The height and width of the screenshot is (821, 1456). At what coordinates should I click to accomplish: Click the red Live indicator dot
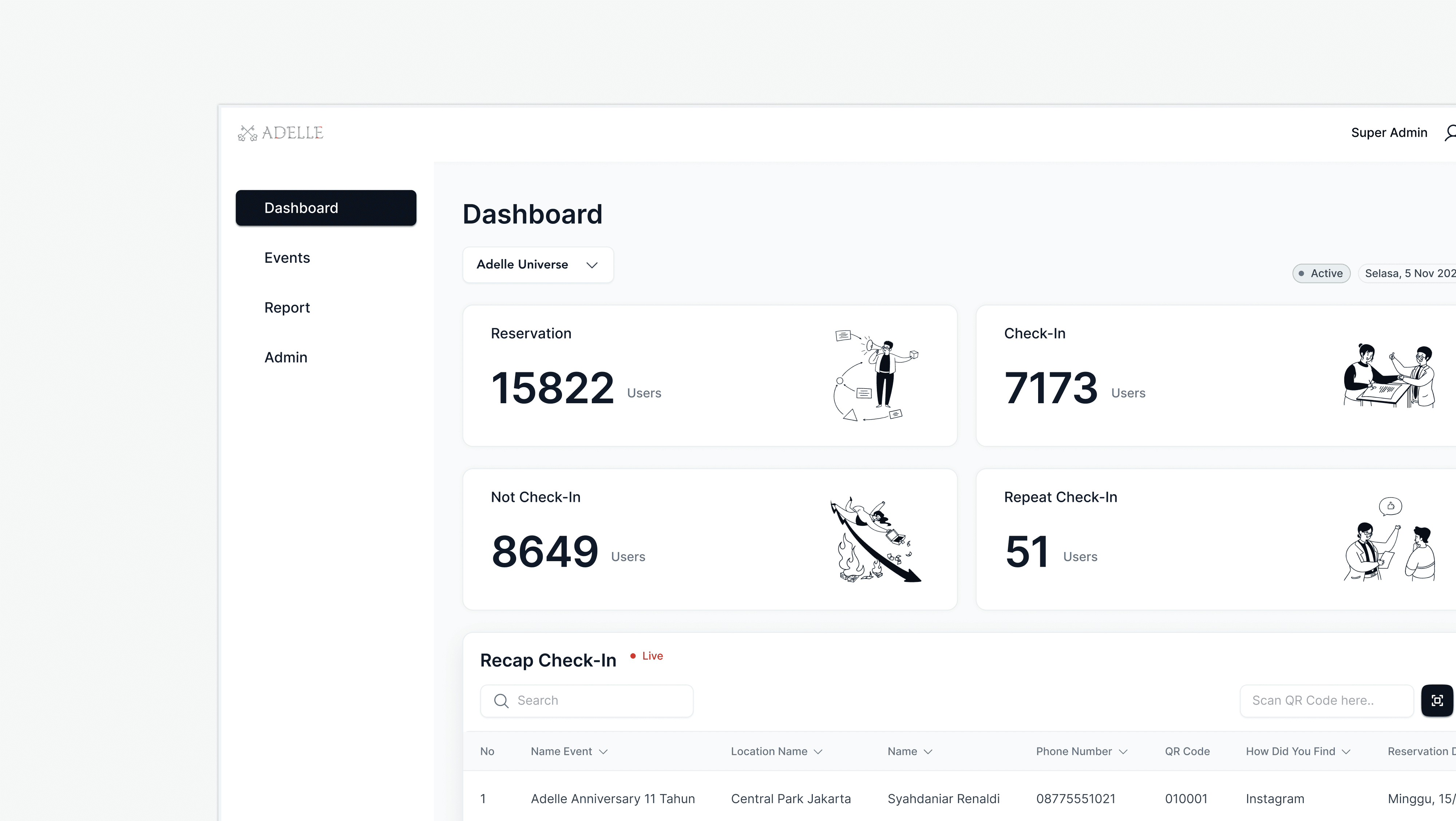click(634, 656)
